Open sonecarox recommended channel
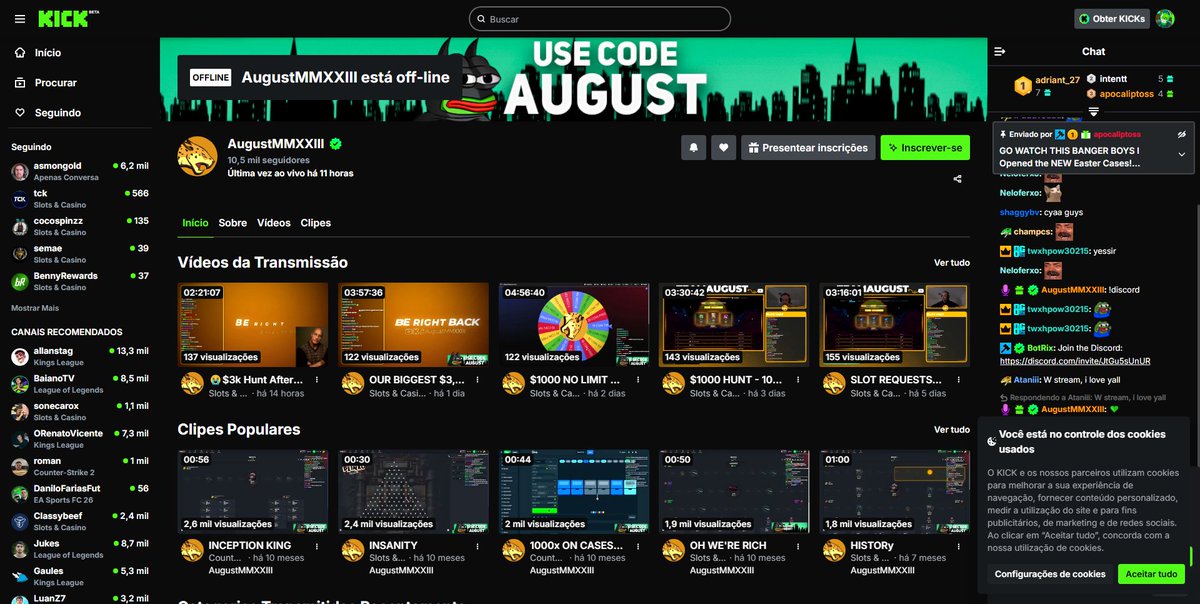1200x604 pixels. (80, 412)
